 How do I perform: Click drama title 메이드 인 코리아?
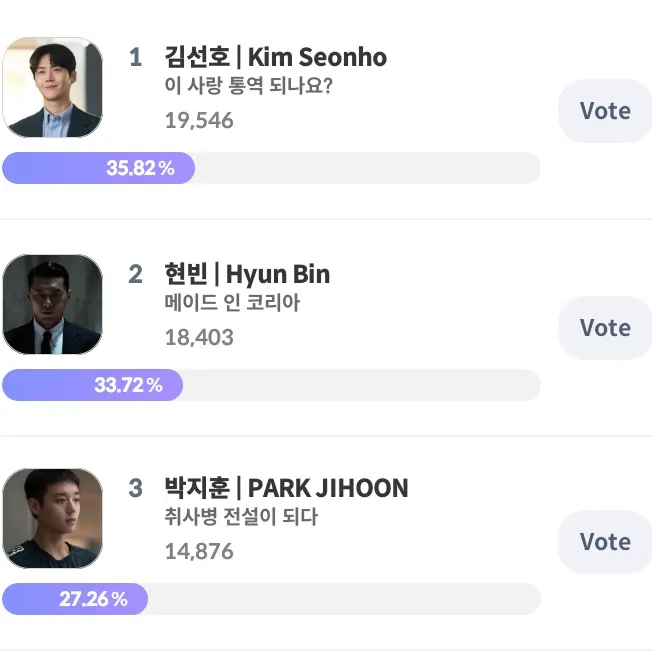pos(232,302)
